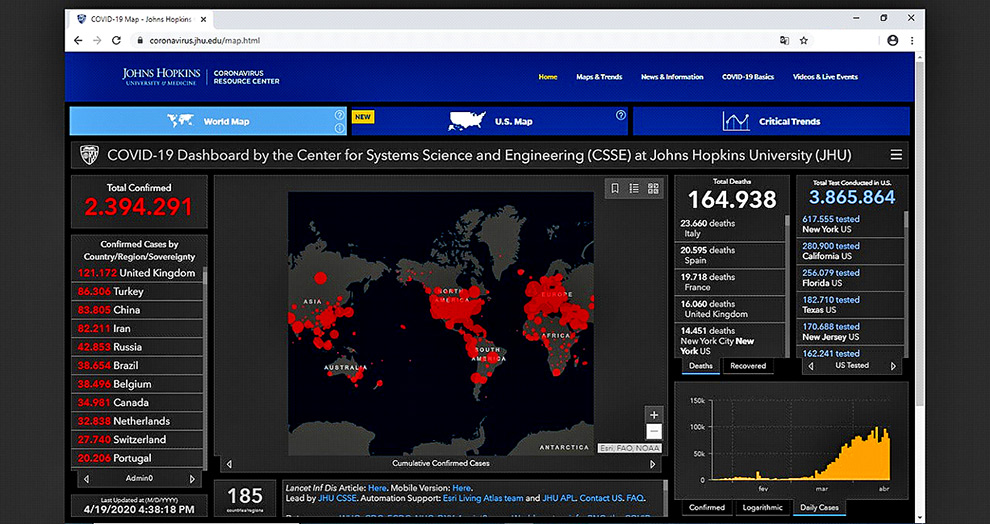
Task: Open the Chrome three-dot menu
Action: (912, 40)
